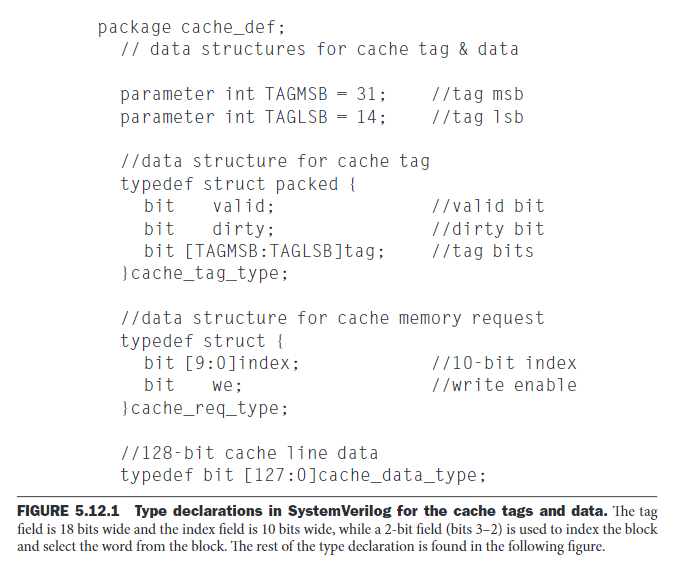Click the 'package cache_def;' line
The image size is (675, 572).
pyautogui.click(x=191, y=28)
